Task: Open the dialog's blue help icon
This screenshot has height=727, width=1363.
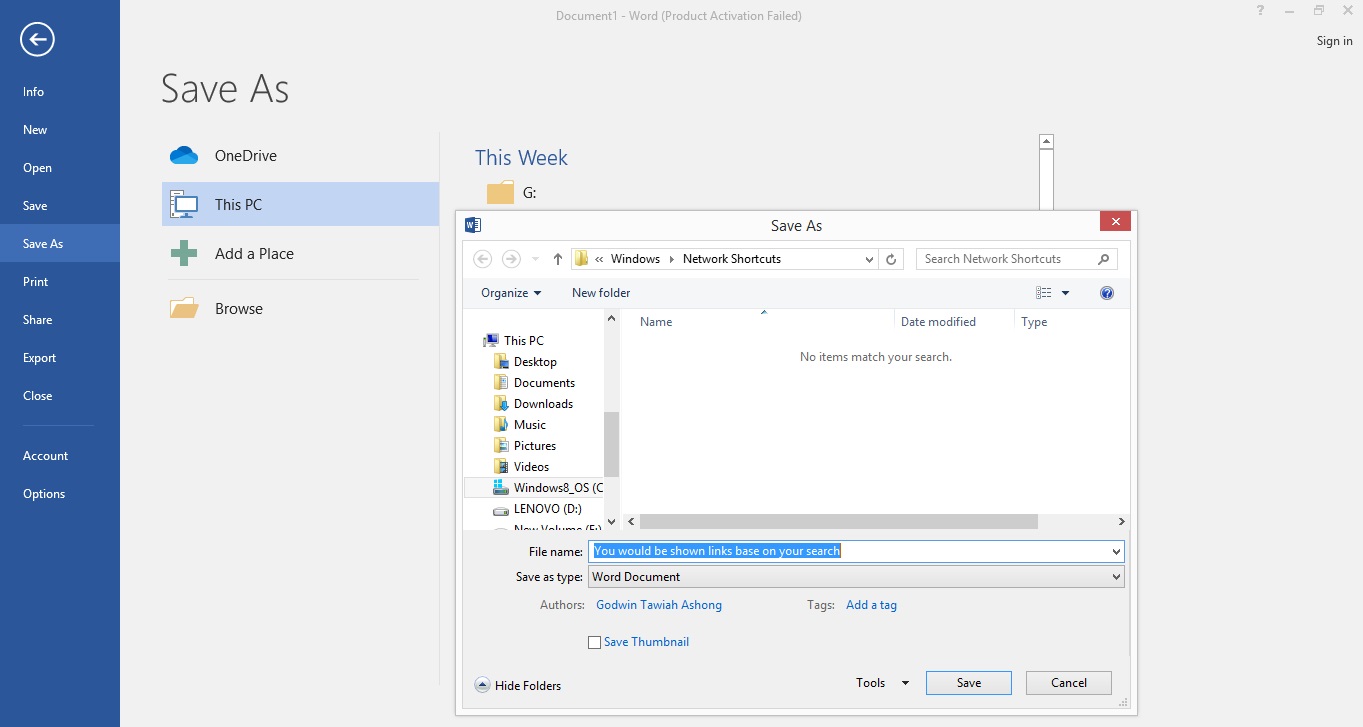Action: (1107, 293)
